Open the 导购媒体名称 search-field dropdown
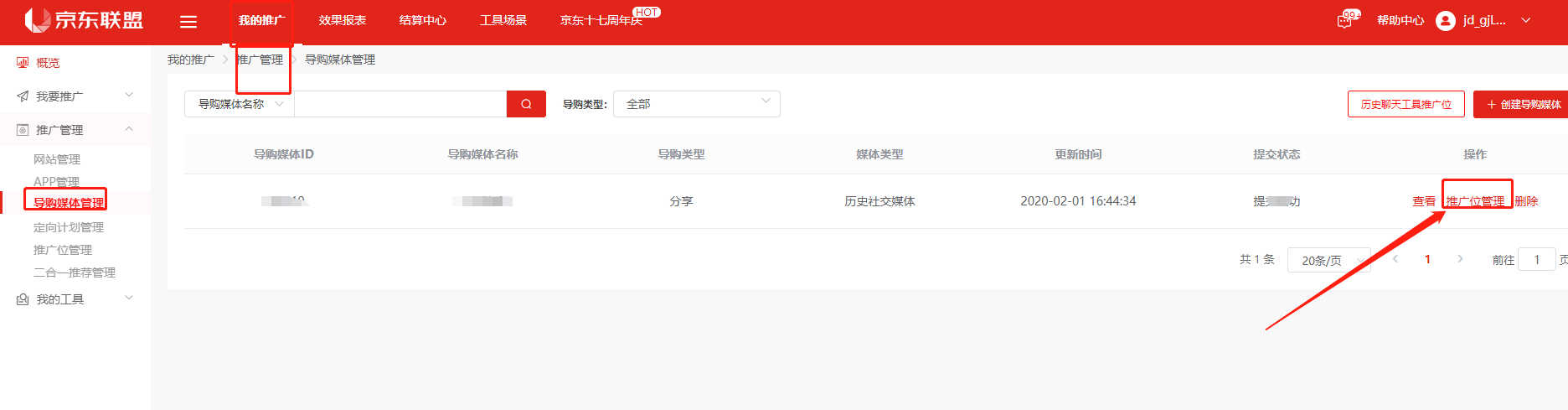This screenshot has height=410, width=1568. pyautogui.click(x=240, y=104)
